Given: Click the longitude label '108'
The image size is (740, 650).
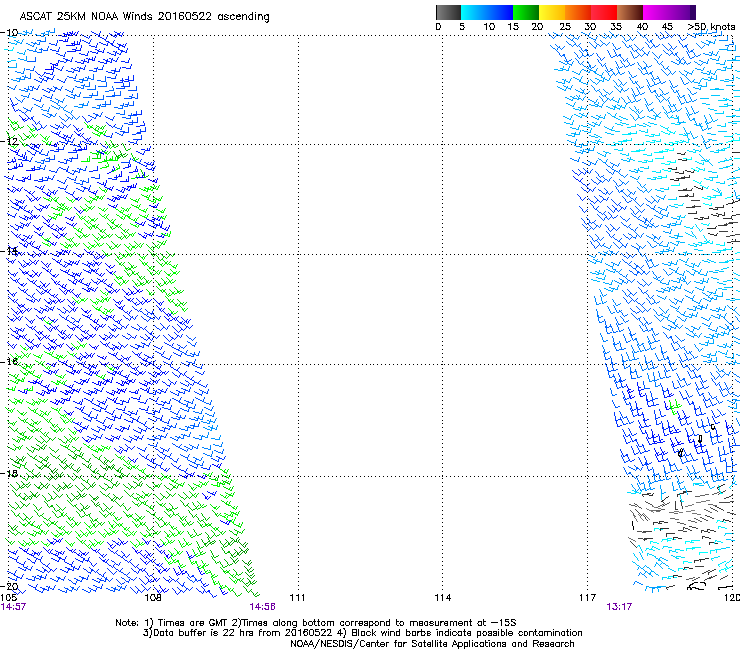Looking at the screenshot, I should pos(153,598).
